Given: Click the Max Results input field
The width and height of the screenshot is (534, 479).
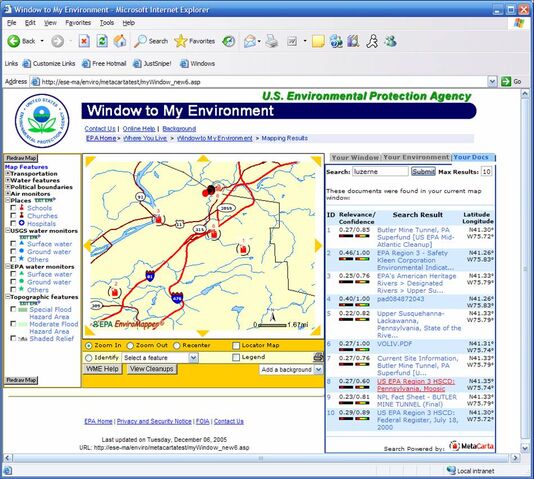Looking at the screenshot, I should click(x=486, y=171).
